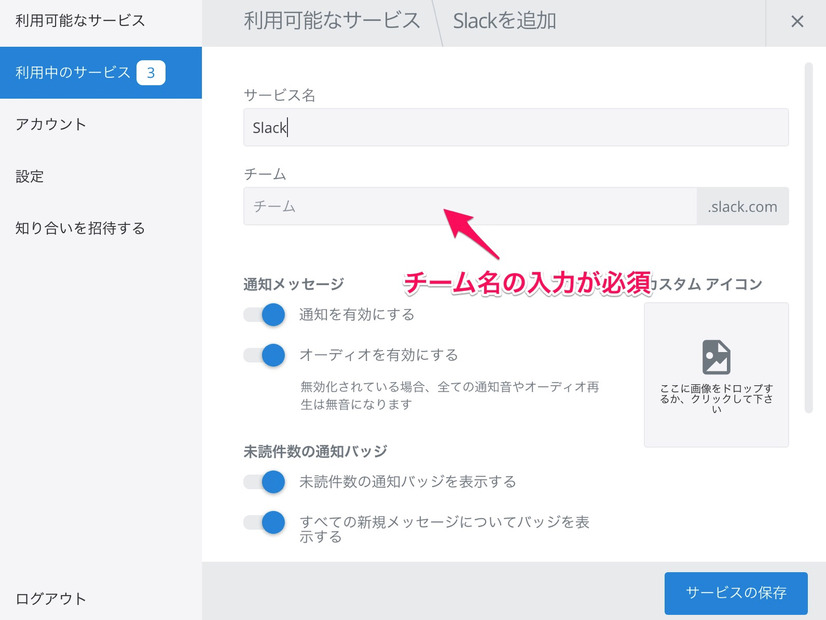Click the Slackを追加 breadcrumb title

point(504,21)
